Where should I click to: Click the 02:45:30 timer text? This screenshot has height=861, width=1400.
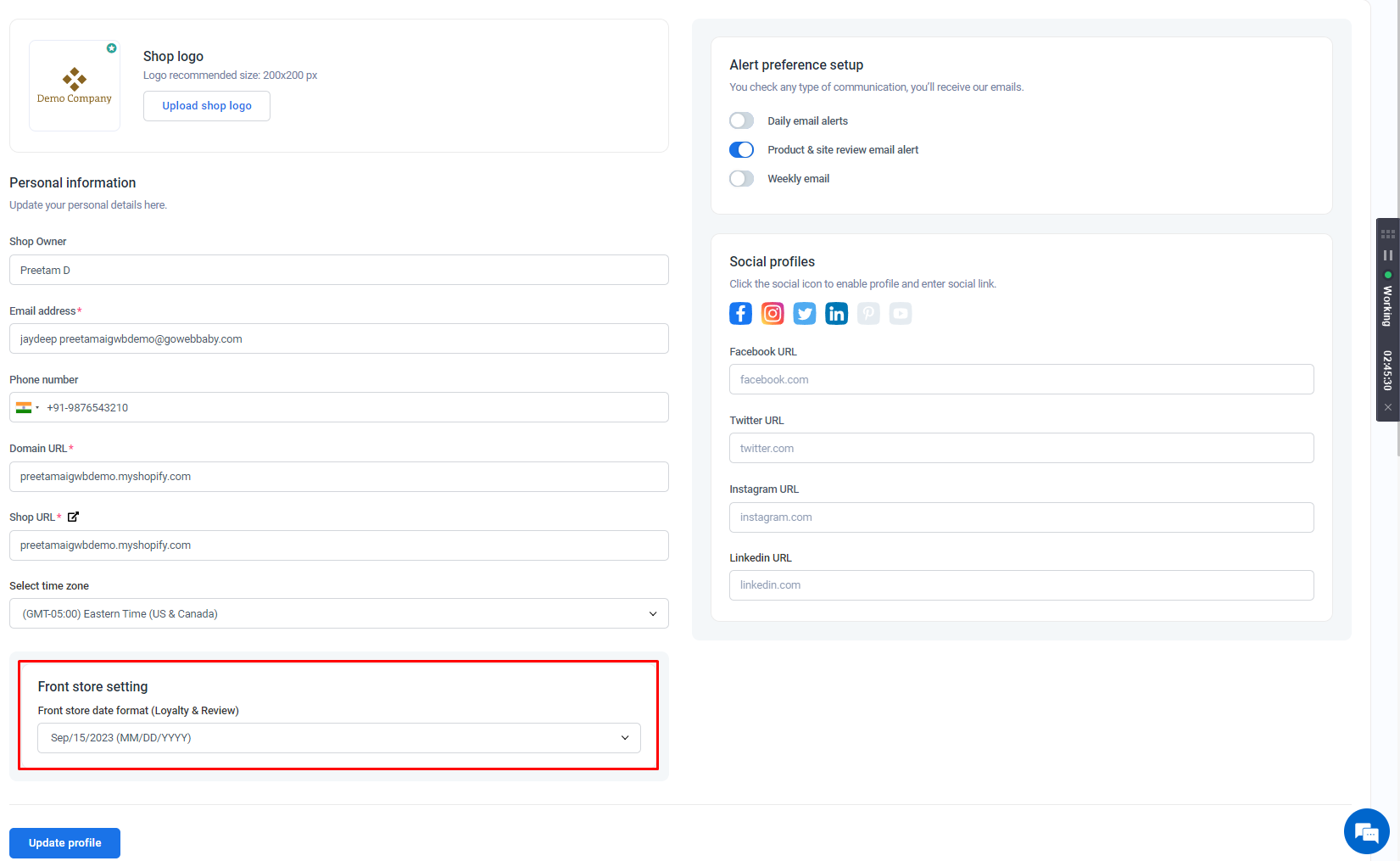[x=1387, y=371]
